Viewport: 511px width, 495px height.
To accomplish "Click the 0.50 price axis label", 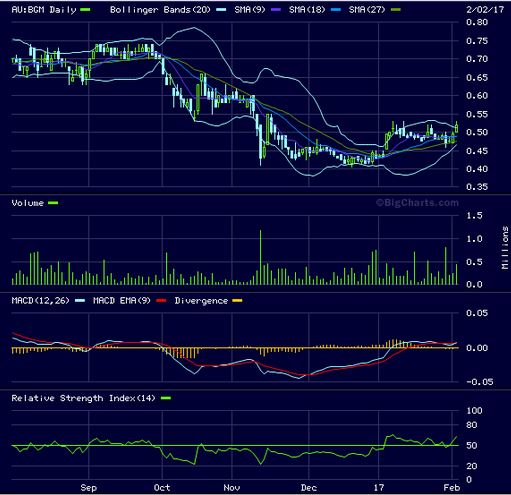I will click(x=477, y=132).
